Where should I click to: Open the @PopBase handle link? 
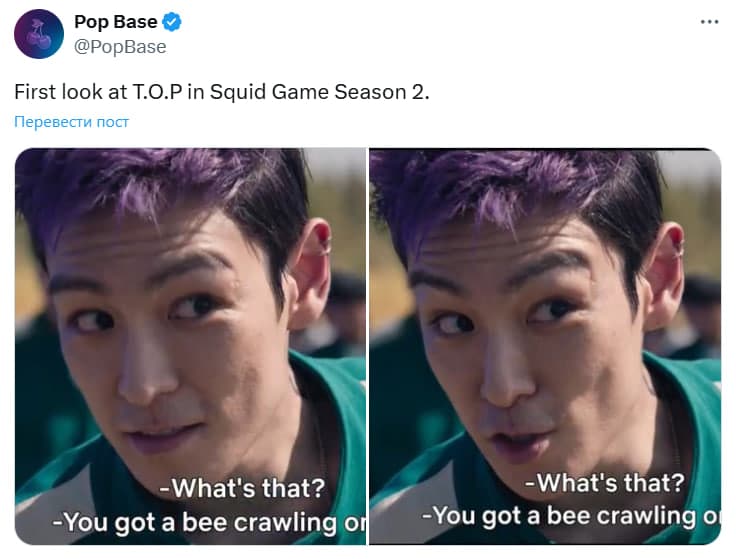[120, 47]
